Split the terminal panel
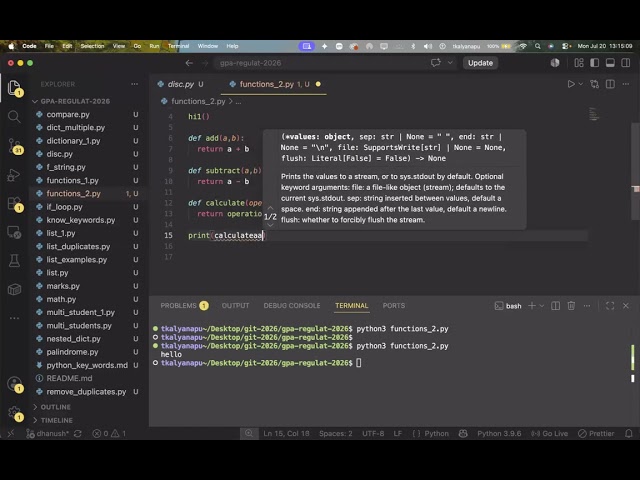 pyautogui.click(x=556, y=306)
